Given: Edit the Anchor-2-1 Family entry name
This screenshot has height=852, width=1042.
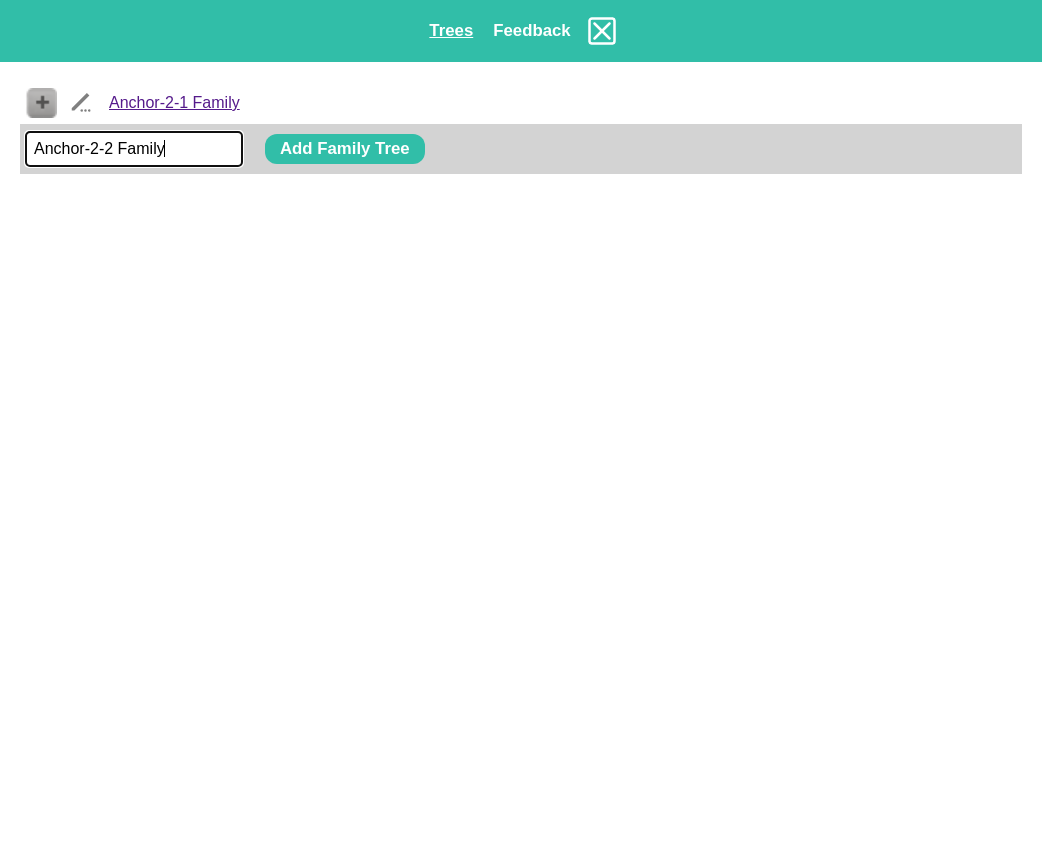Looking at the screenshot, I should pyautogui.click(x=81, y=103).
